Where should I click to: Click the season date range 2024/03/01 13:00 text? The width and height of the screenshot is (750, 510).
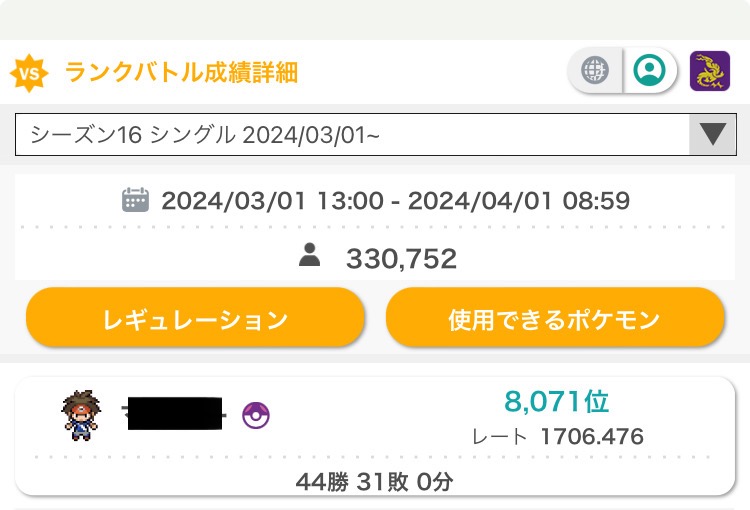(x=272, y=201)
